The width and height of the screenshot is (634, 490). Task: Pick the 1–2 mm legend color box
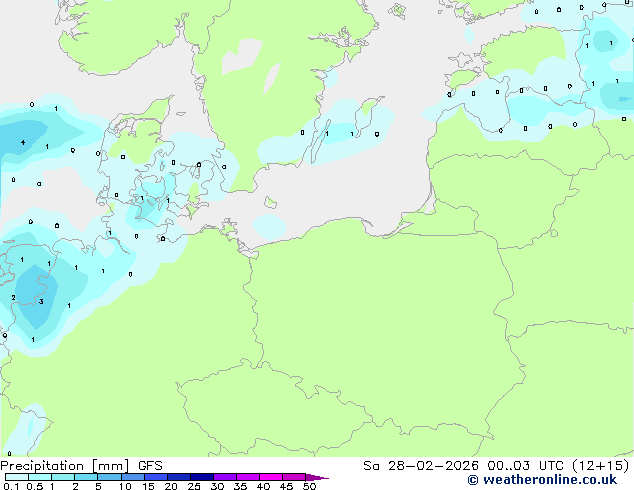pos(63,477)
